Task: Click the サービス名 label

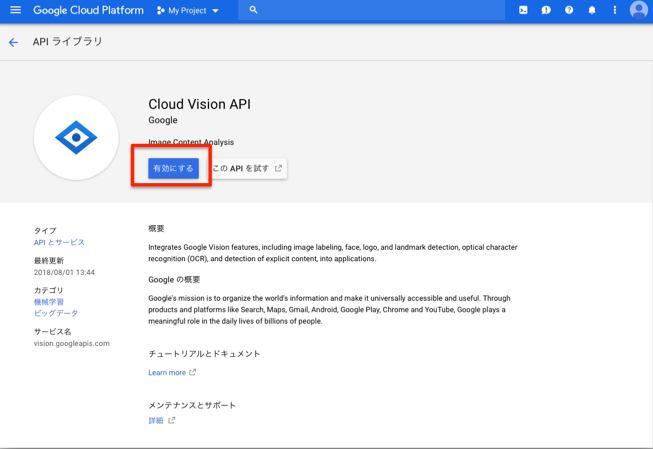Action: pyautogui.click(x=52, y=332)
